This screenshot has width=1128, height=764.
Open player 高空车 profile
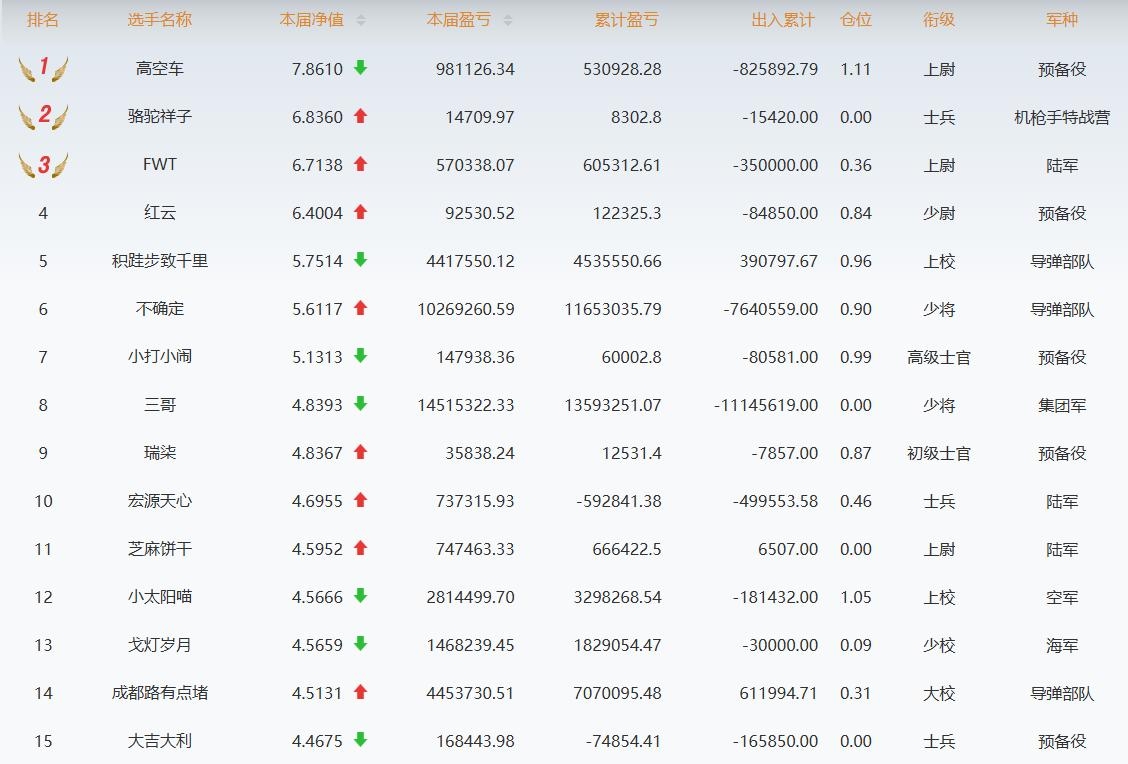pyautogui.click(x=160, y=69)
